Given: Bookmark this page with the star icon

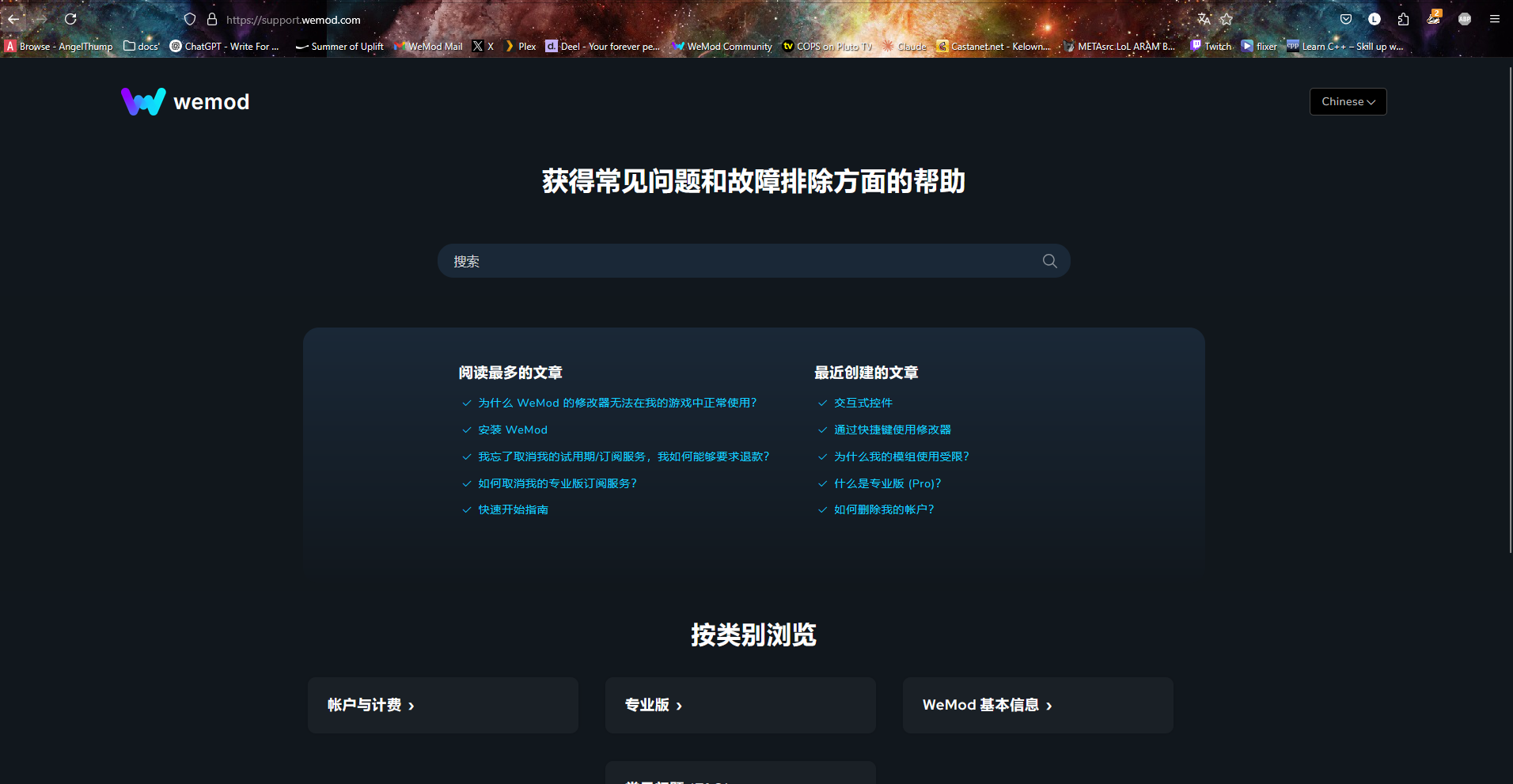Looking at the screenshot, I should click(1227, 19).
